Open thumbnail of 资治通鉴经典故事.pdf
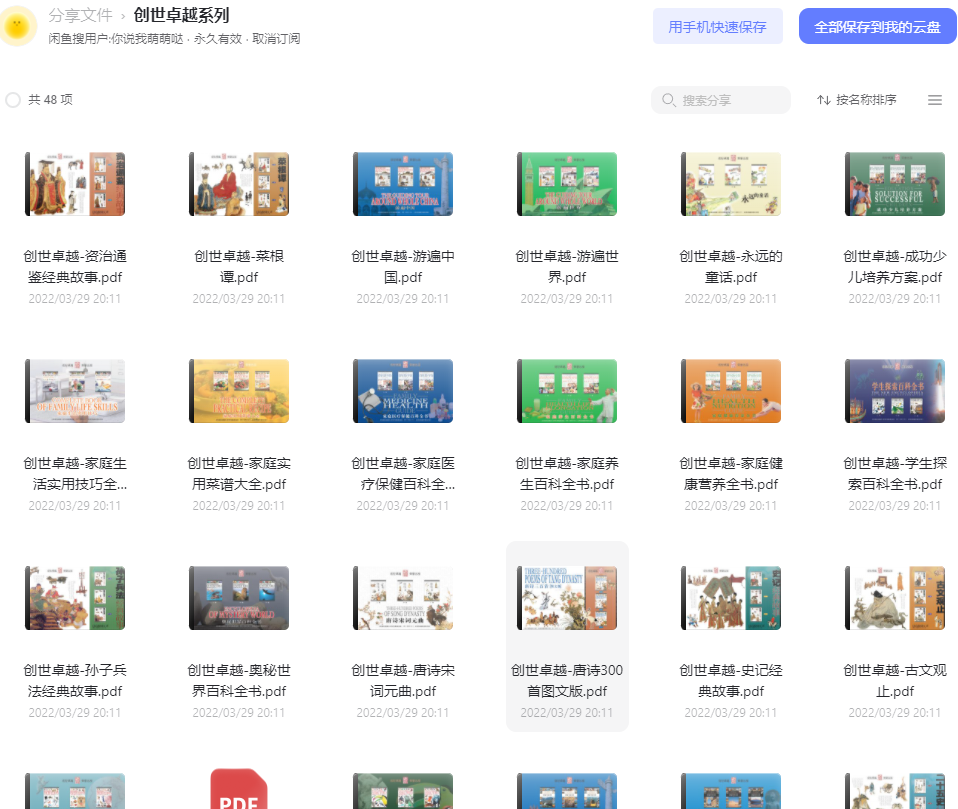 coord(75,184)
